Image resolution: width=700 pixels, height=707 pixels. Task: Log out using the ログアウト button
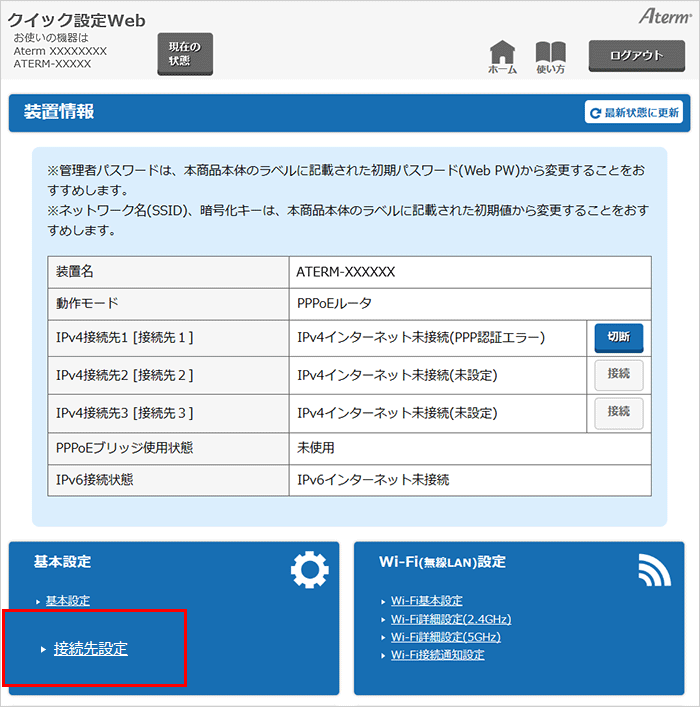tap(636, 56)
